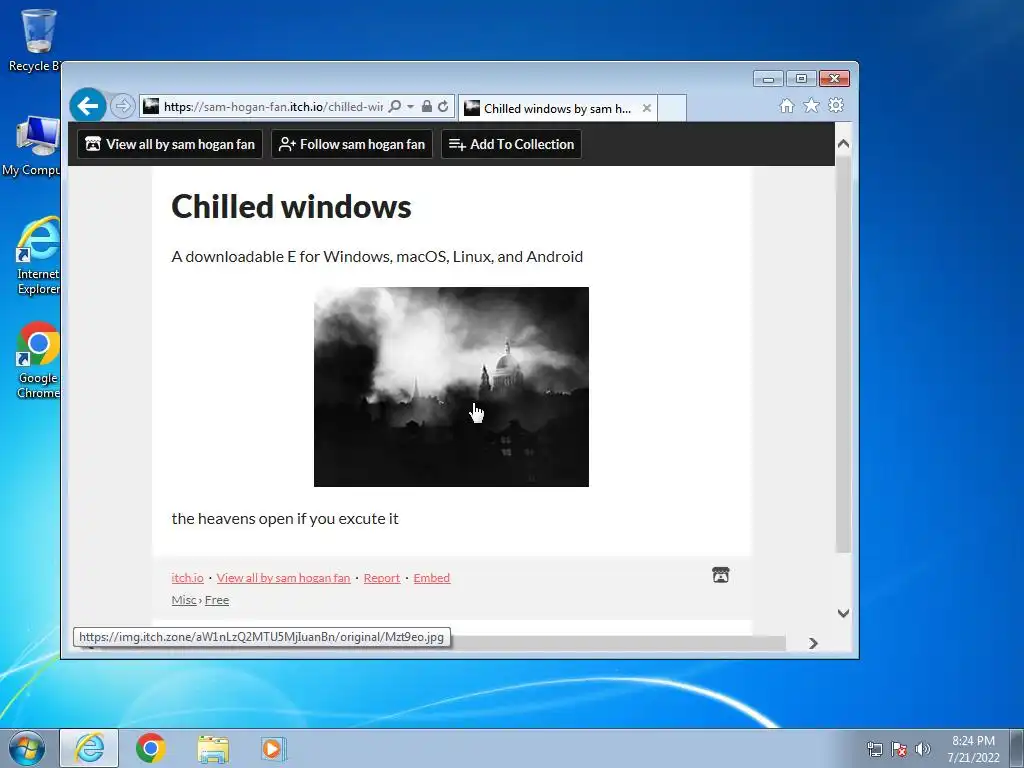Open the Windows Start menu orb
The width and height of the screenshot is (1024, 768).
coord(27,748)
